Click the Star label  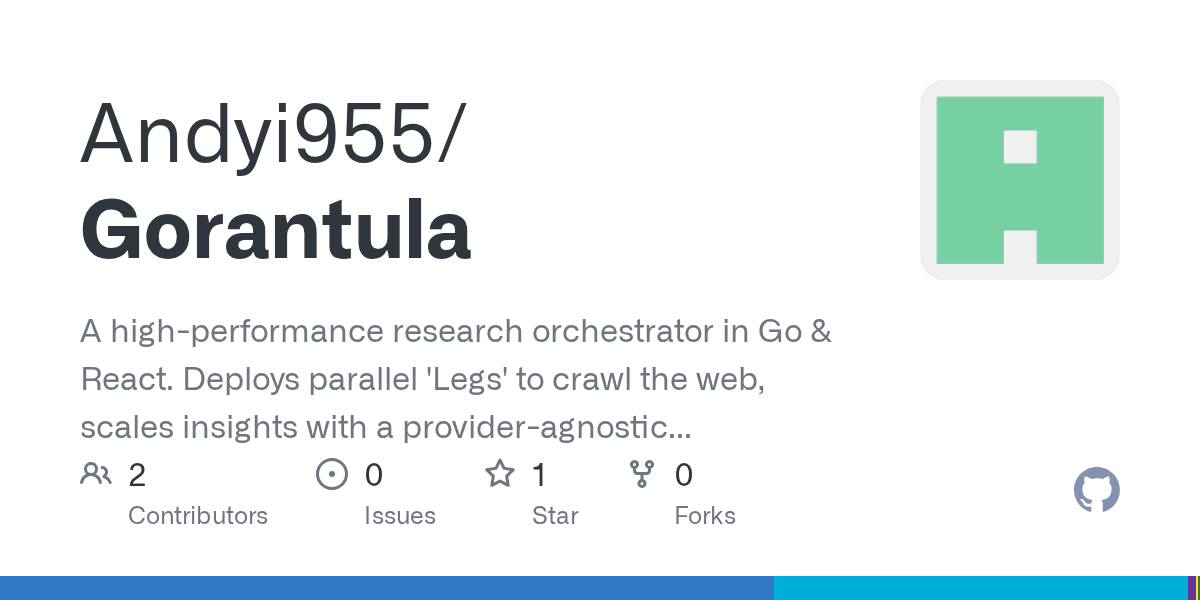click(x=555, y=516)
